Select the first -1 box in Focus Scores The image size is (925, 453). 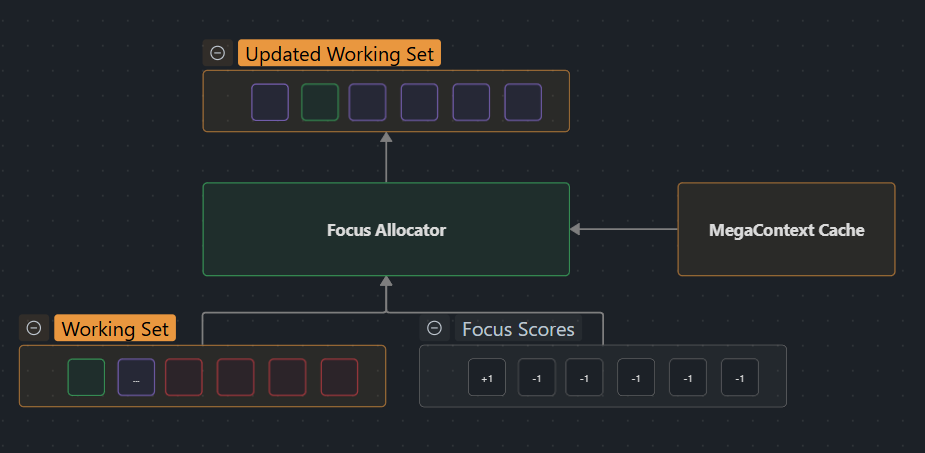pos(536,378)
